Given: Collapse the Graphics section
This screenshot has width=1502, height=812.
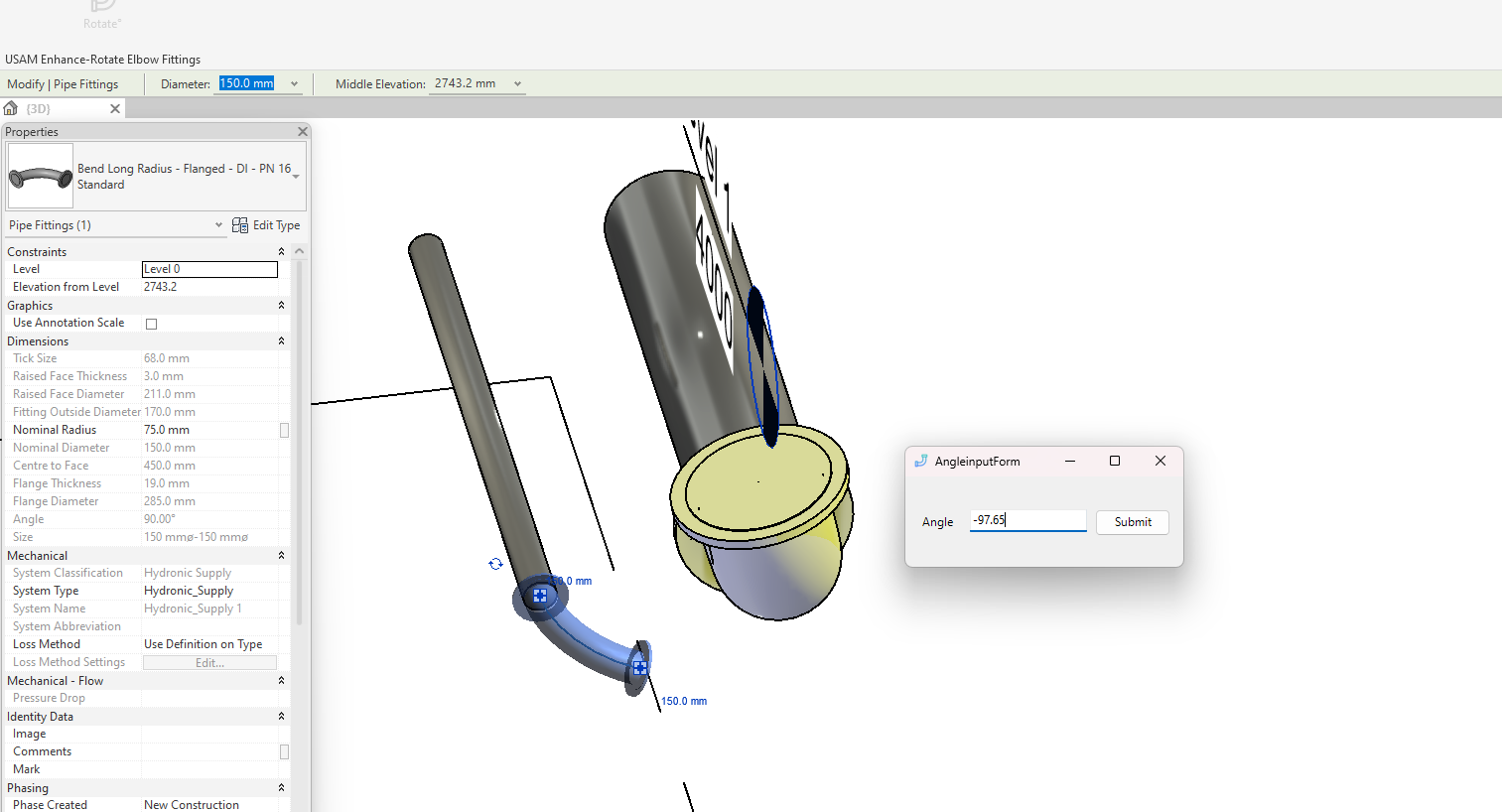Looking at the screenshot, I should click(281, 306).
